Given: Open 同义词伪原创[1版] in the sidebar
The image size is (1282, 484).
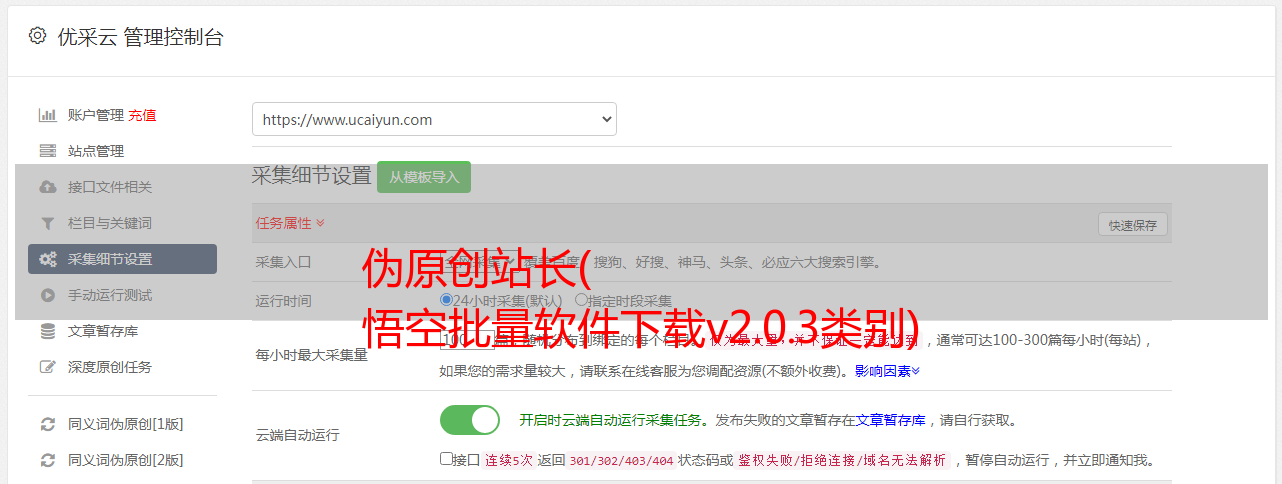Looking at the screenshot, I should point(125,424).
